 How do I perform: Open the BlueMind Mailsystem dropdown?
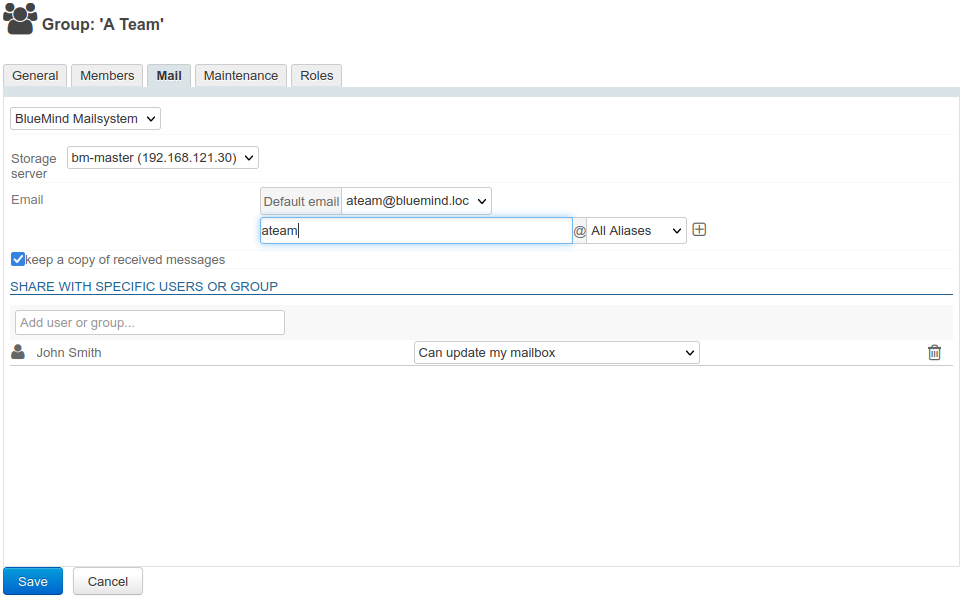tap(85, 119)
